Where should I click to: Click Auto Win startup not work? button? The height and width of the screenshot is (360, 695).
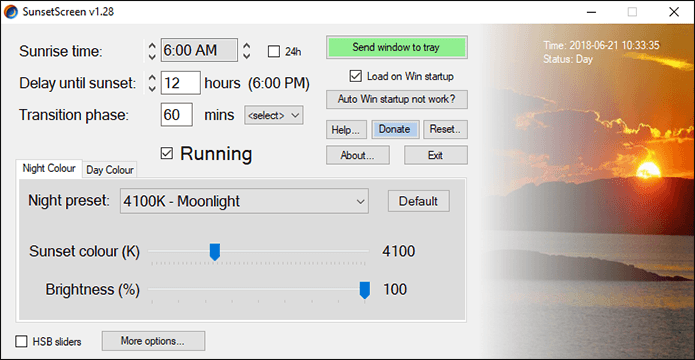click(397, 99)
